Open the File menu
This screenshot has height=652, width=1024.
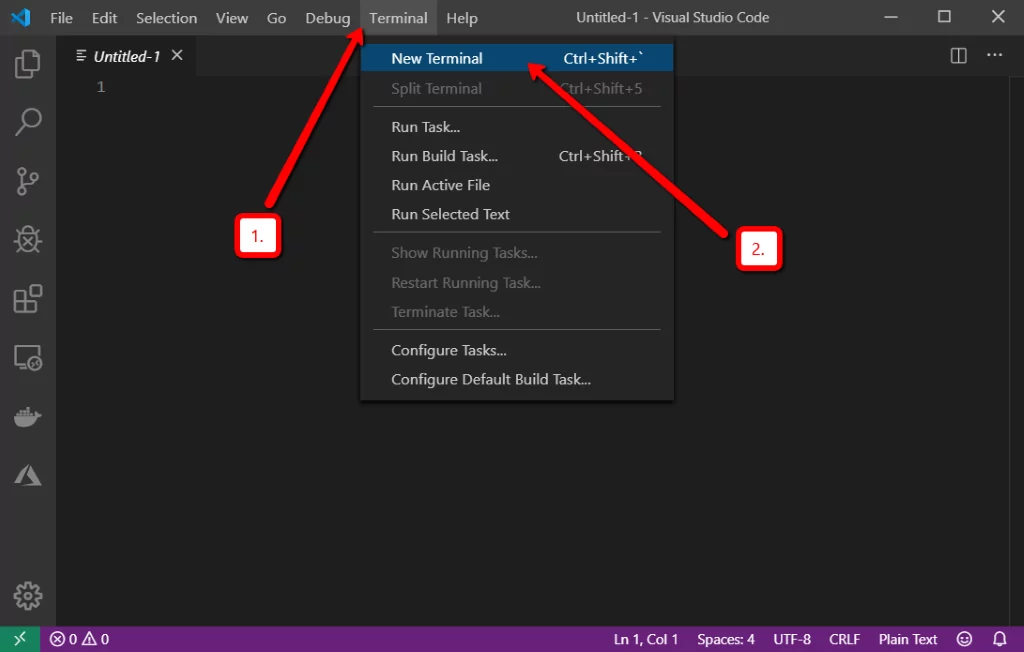(x=61, y=18)
